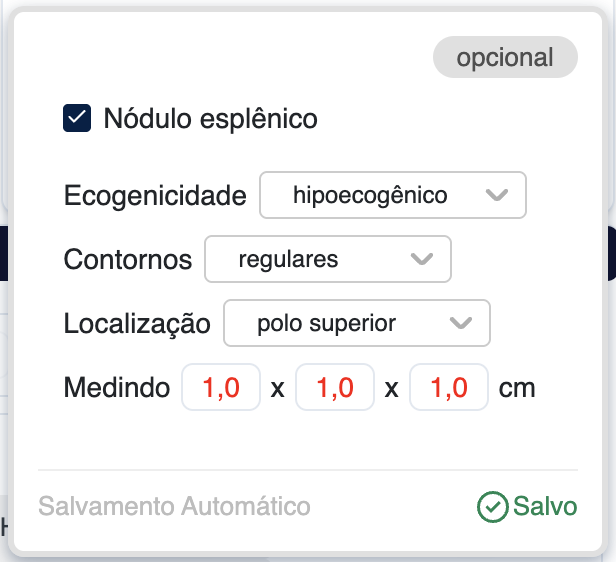Click the Localização field label
This screenshot has height=562, width=616.
coord(137,323)
